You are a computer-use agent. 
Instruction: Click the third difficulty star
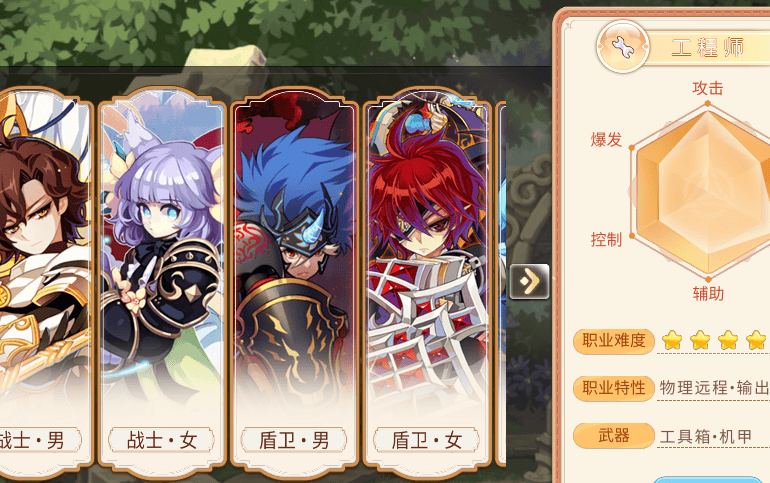(x=728, y=340)
